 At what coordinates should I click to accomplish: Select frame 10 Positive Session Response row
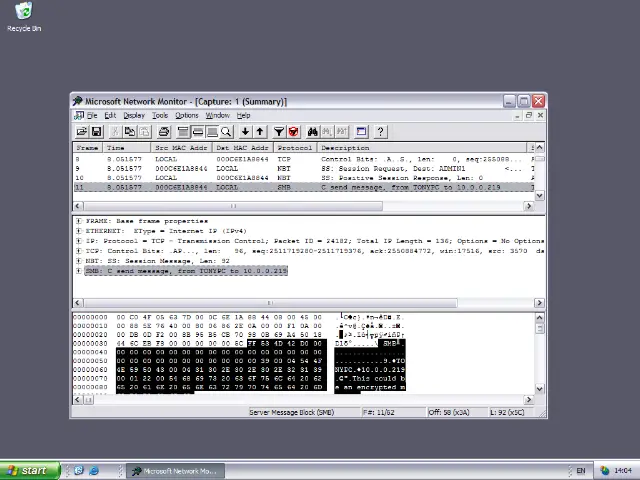coord(304,178)
